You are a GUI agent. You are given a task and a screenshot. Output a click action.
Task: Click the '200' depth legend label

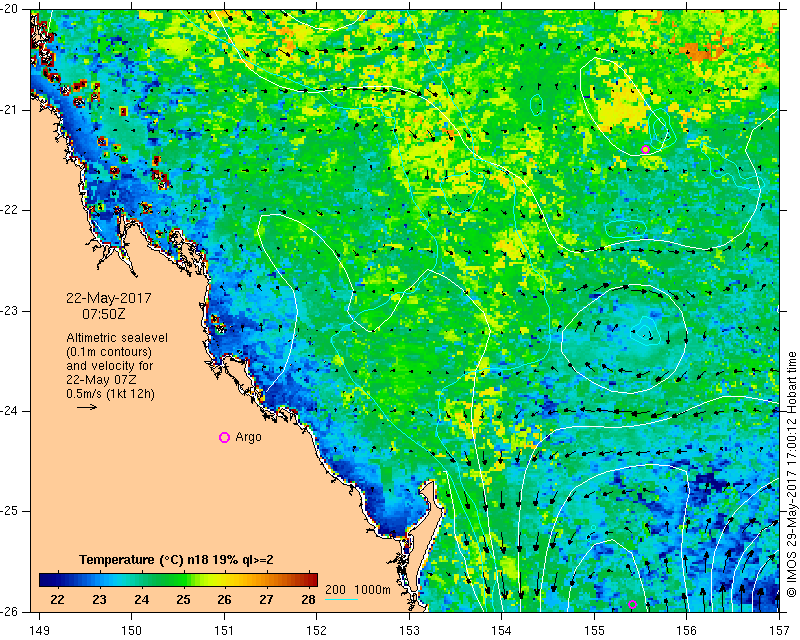click(335, 589)
